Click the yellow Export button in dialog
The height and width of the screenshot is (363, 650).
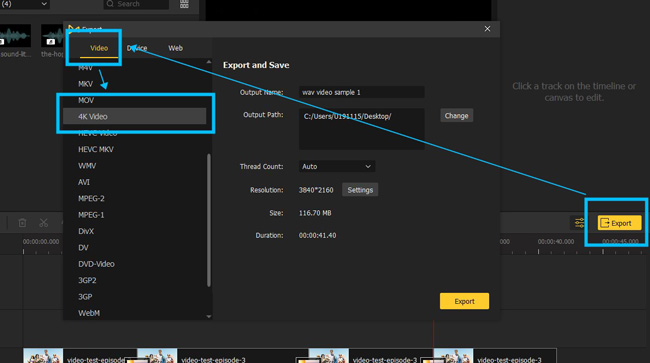tap(464, 301)
